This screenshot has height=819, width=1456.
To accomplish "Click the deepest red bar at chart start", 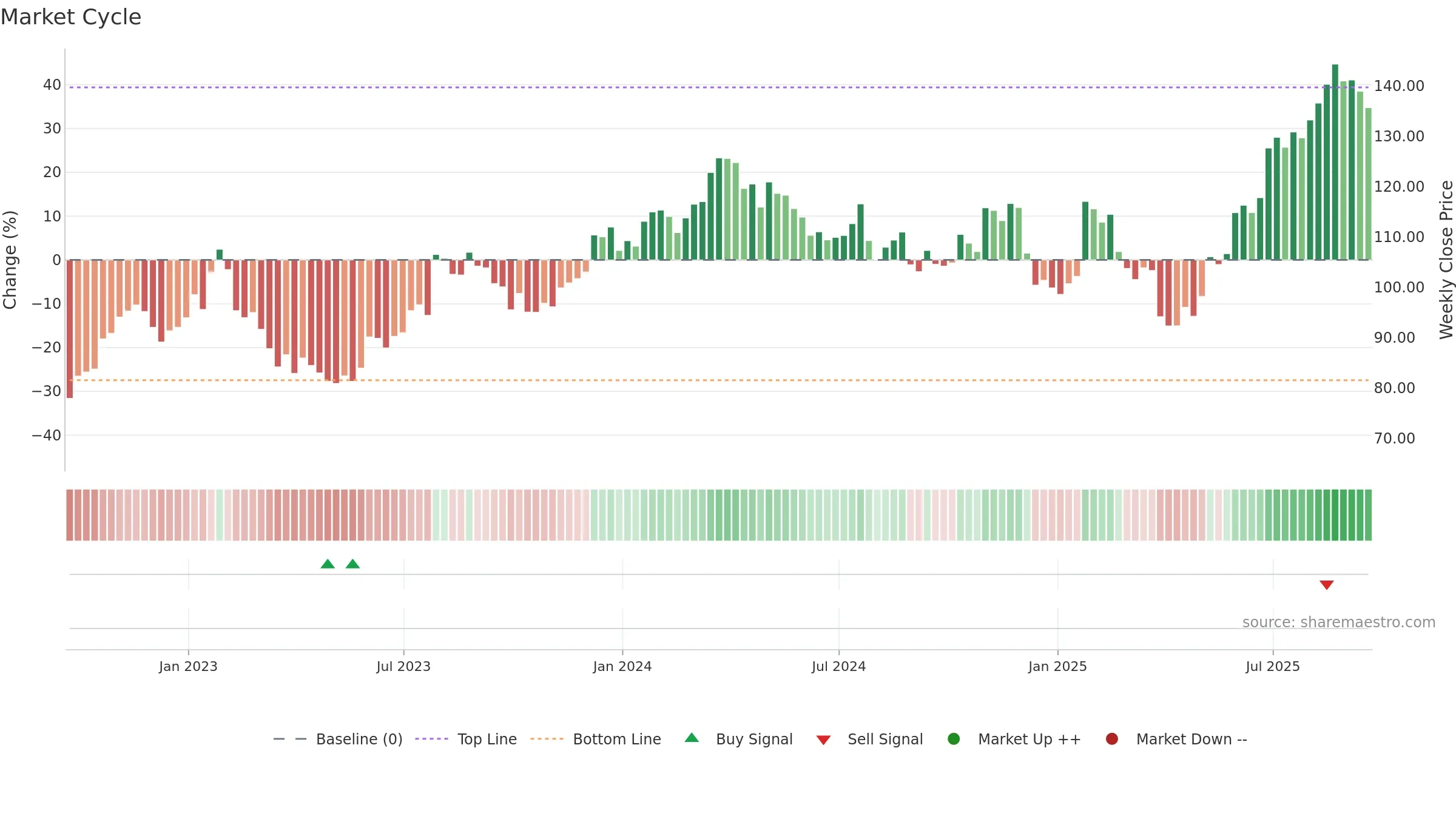I will pos(70,329).
